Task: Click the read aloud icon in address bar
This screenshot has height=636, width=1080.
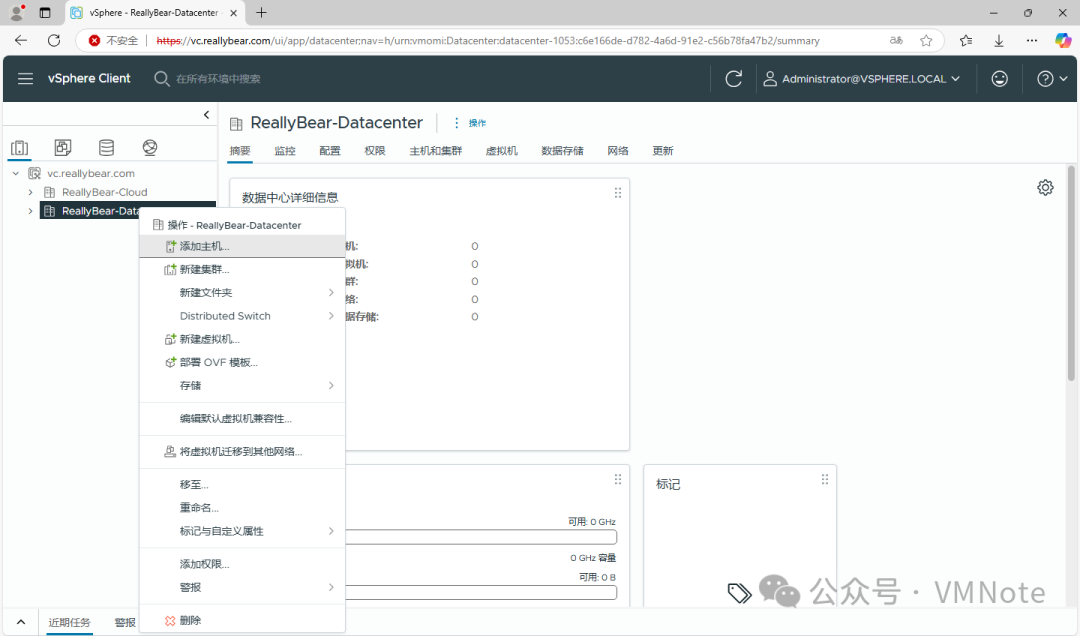Action: [896, 41]
